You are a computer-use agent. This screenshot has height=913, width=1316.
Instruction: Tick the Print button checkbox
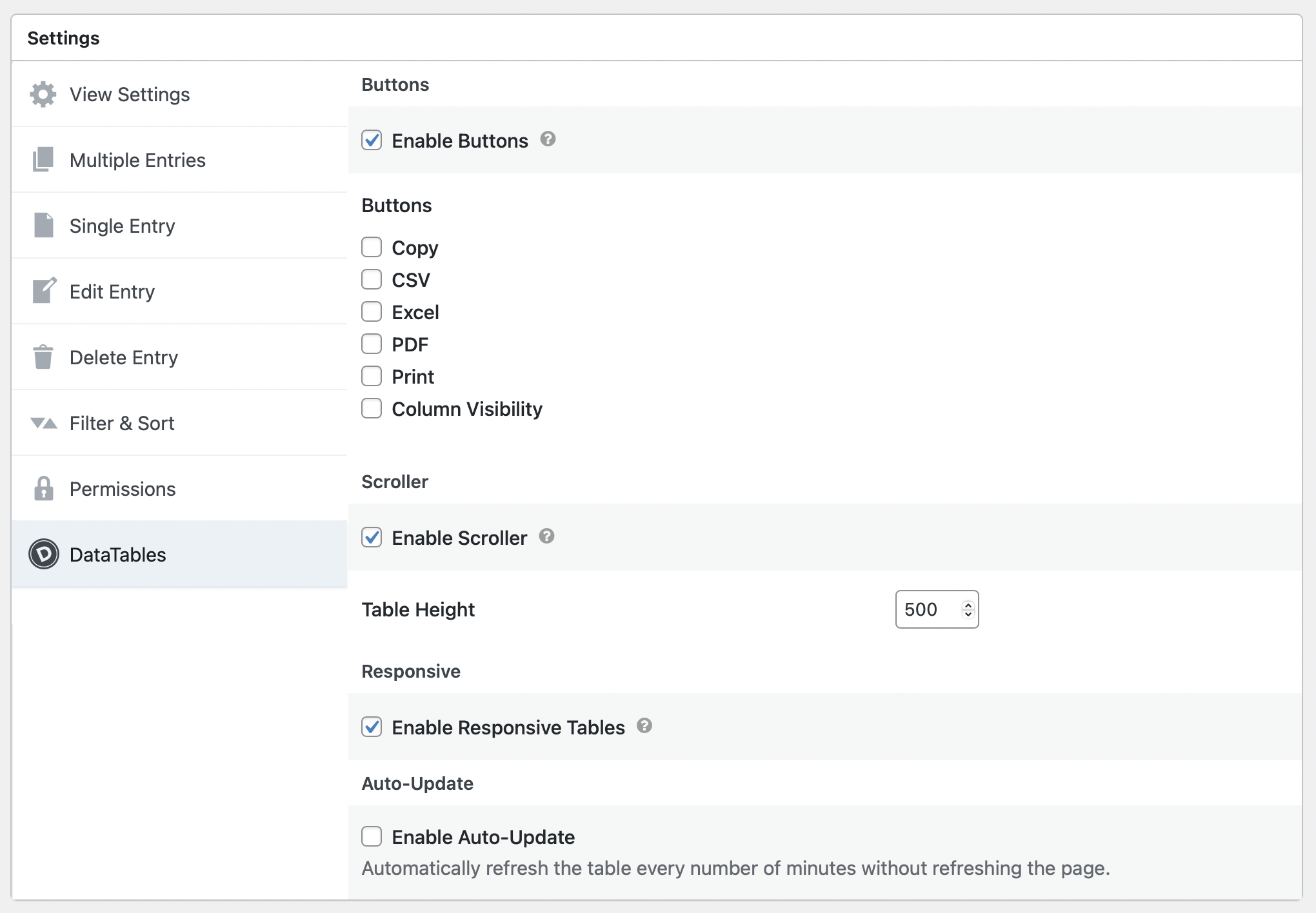pos(372,376)
